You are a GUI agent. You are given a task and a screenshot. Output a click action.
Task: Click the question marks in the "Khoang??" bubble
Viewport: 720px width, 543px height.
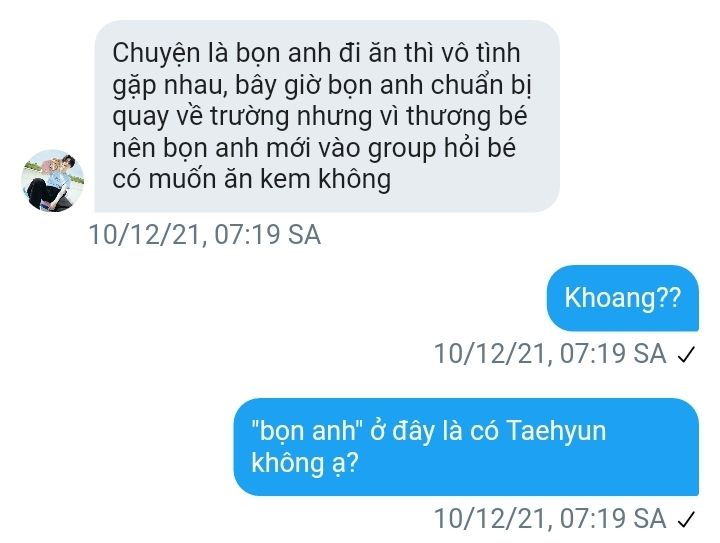pos(669,297)
